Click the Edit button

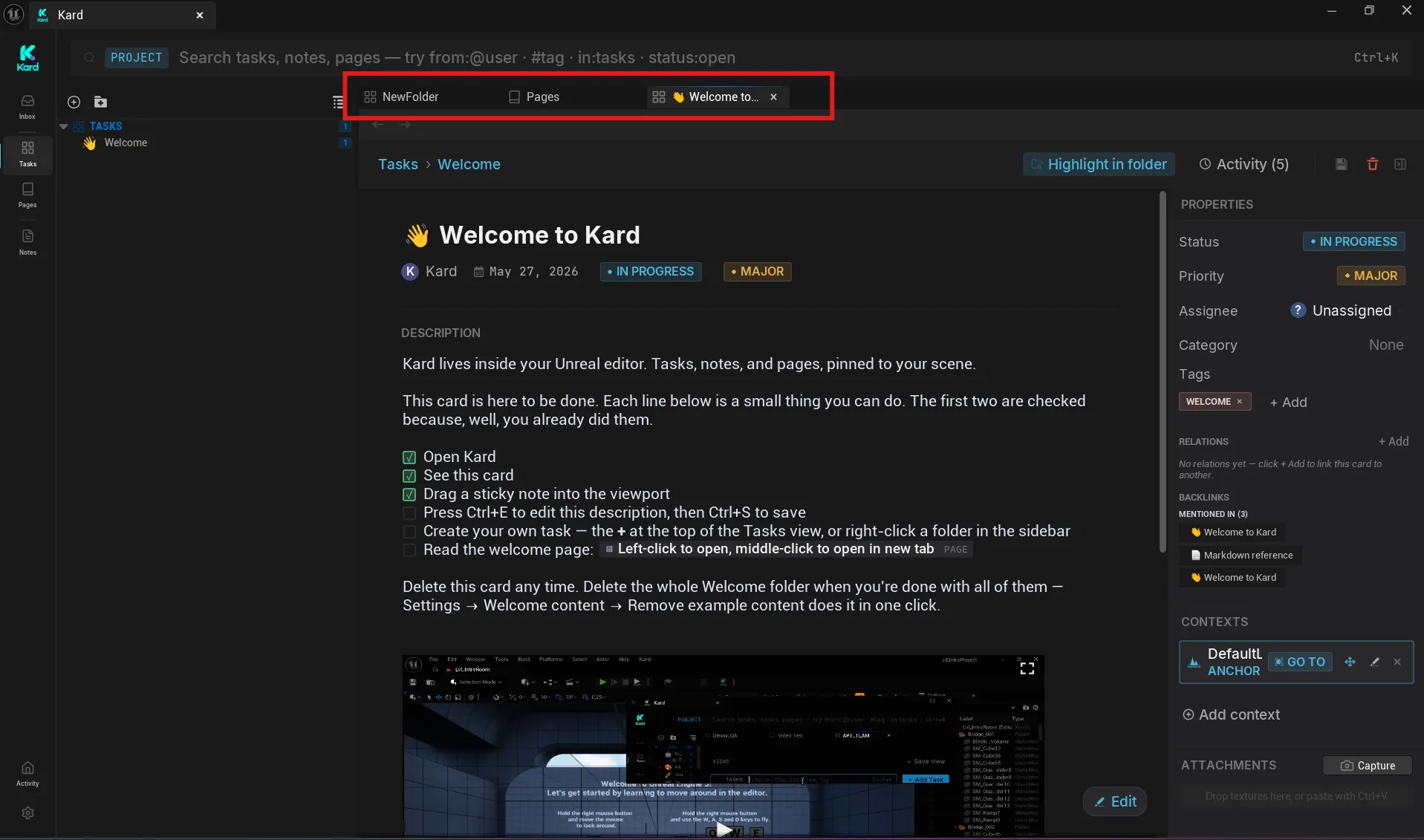tap(1115, 801)
